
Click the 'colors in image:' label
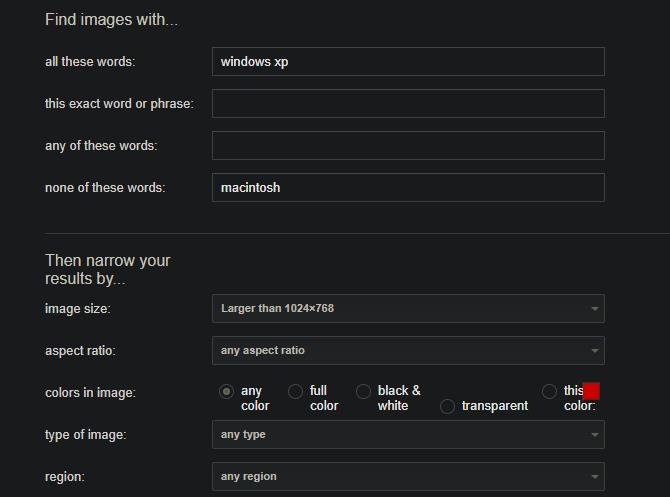coord(90,393)
